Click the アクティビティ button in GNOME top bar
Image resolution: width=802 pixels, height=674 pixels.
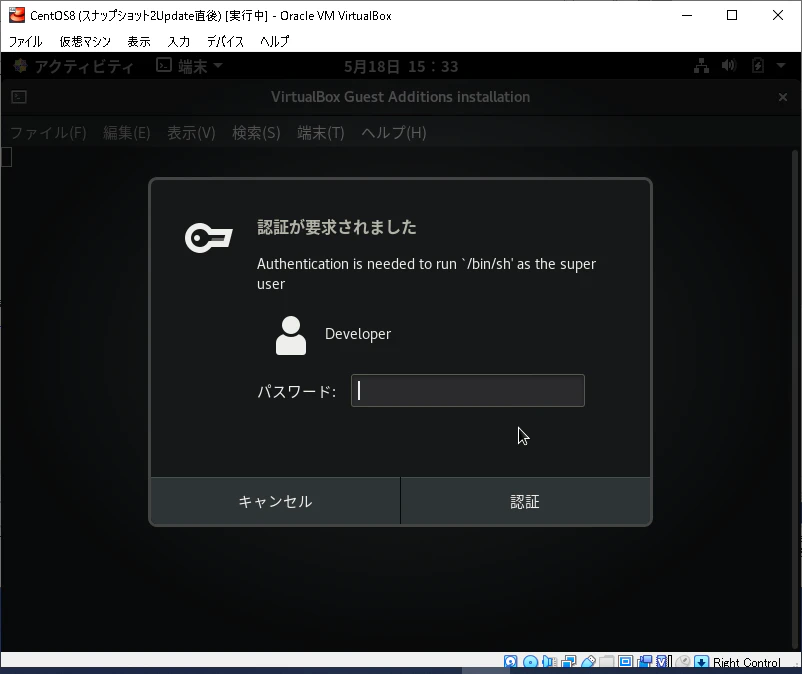point(74,66)
